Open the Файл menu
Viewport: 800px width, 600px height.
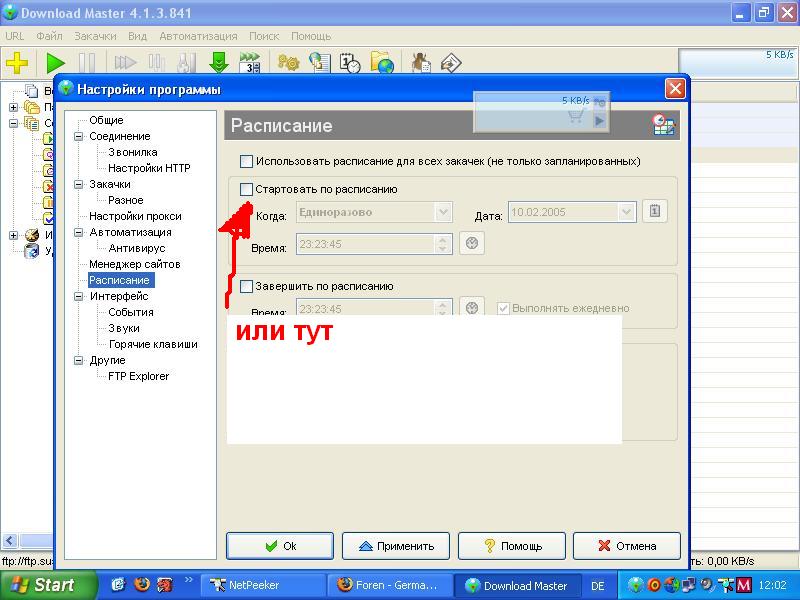pyautogui.click(x=49, y=36)
